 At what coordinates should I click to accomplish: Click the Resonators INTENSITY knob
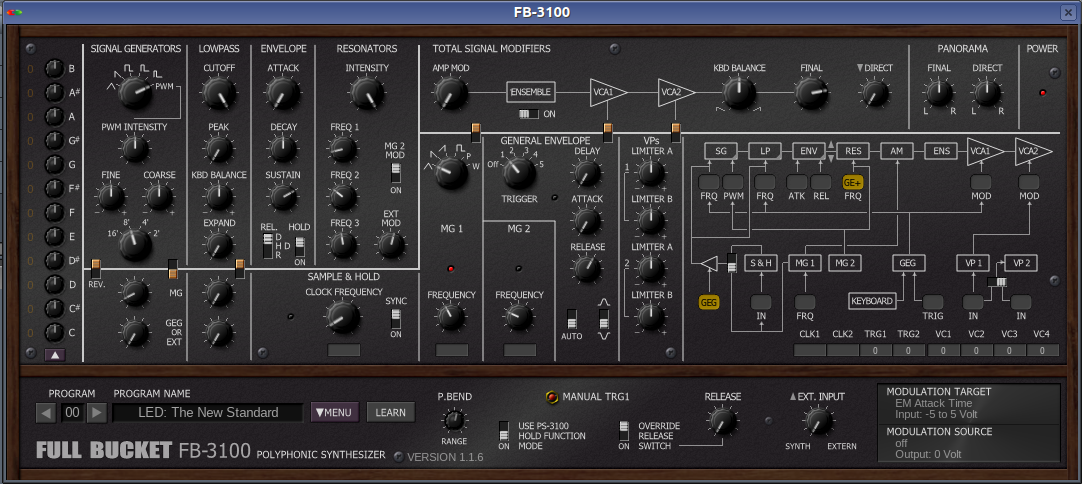(x=367, y=93)
